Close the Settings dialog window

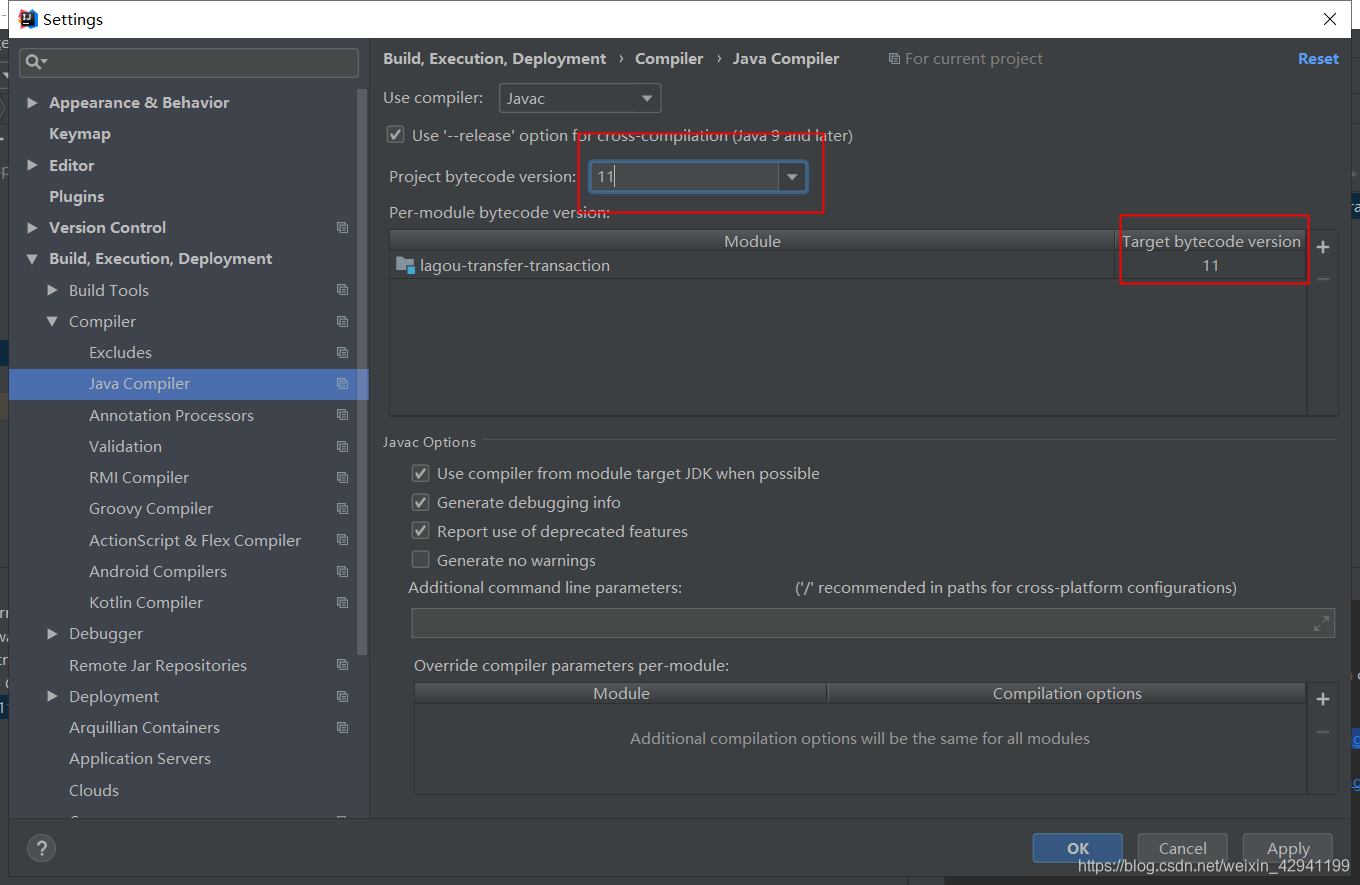[x=1330, y=19]
